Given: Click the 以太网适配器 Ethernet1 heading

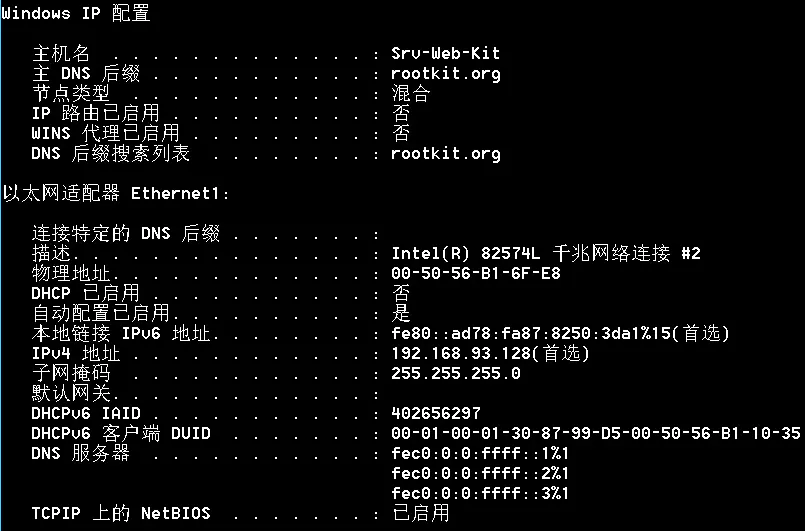Looking at the screenshot, I should [x=116, y=193].
